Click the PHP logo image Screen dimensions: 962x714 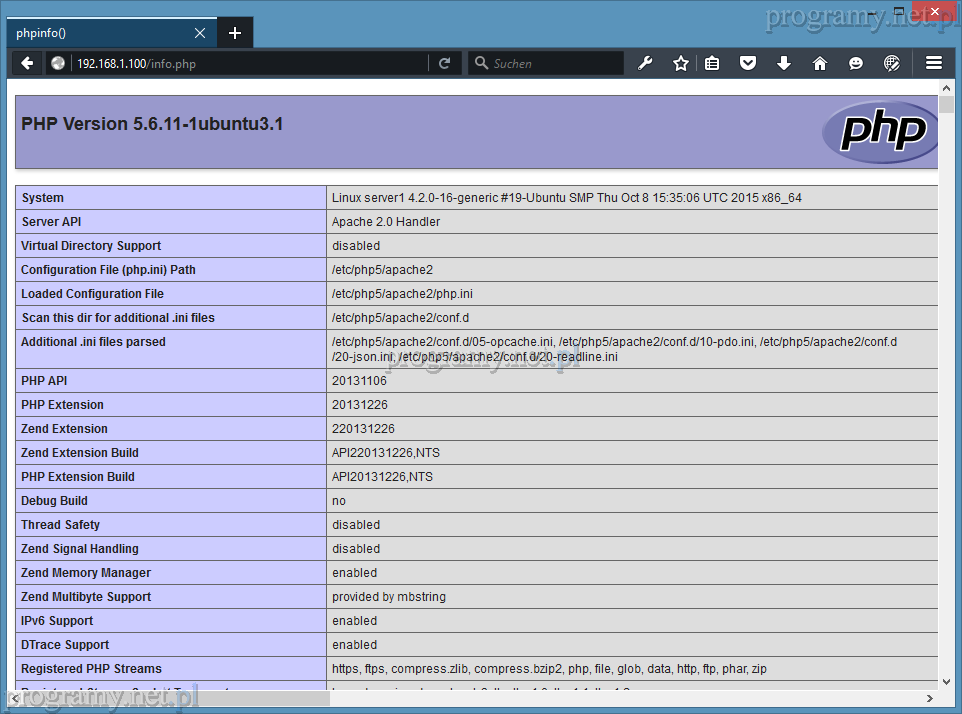tap(877, 131)
